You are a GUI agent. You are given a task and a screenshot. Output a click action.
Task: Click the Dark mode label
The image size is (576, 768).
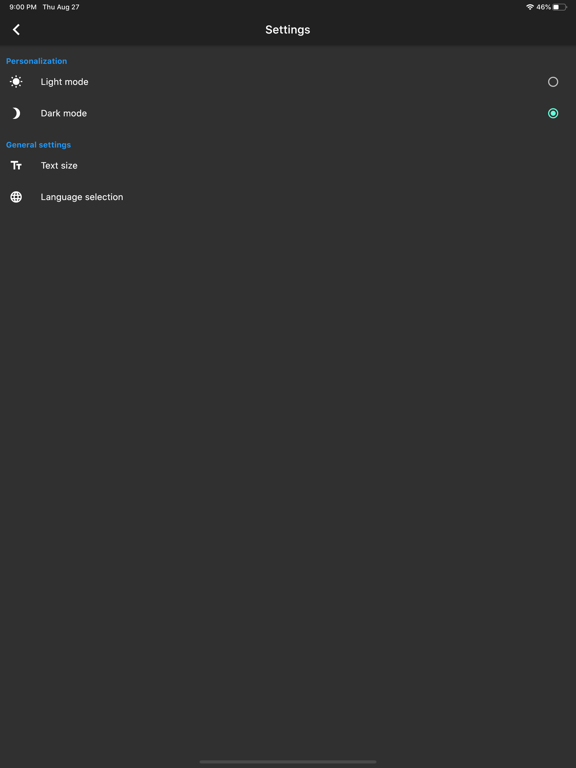[x=64, y=113]
